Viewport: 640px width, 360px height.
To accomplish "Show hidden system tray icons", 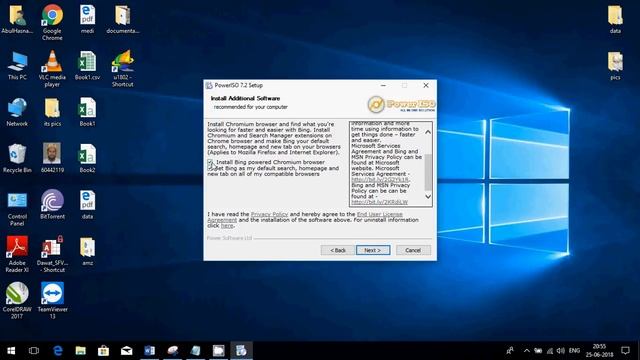I will pos(527,351).
